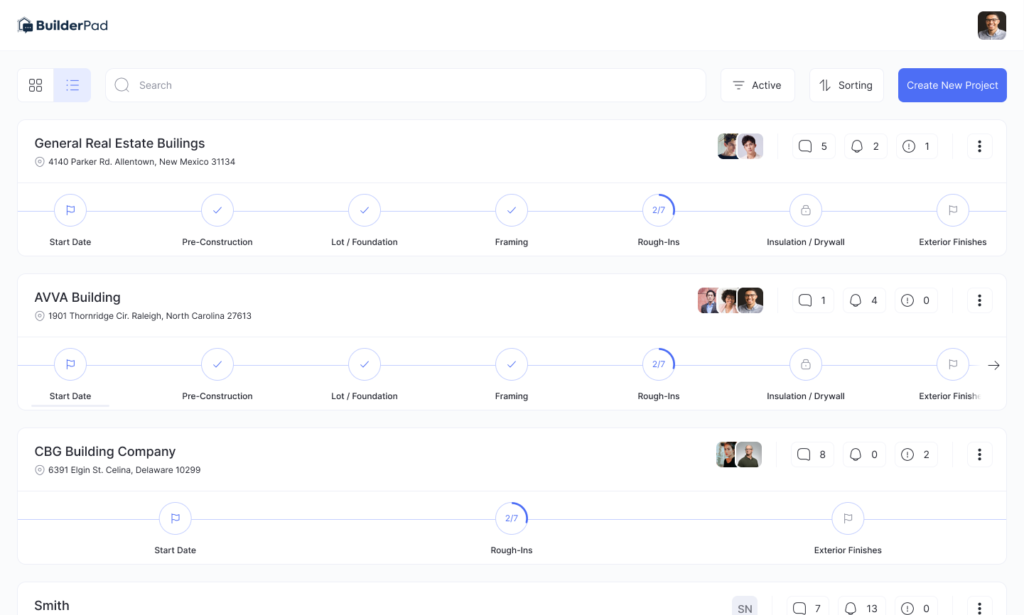Select CBG Building Start Date flag

point(175,518)
